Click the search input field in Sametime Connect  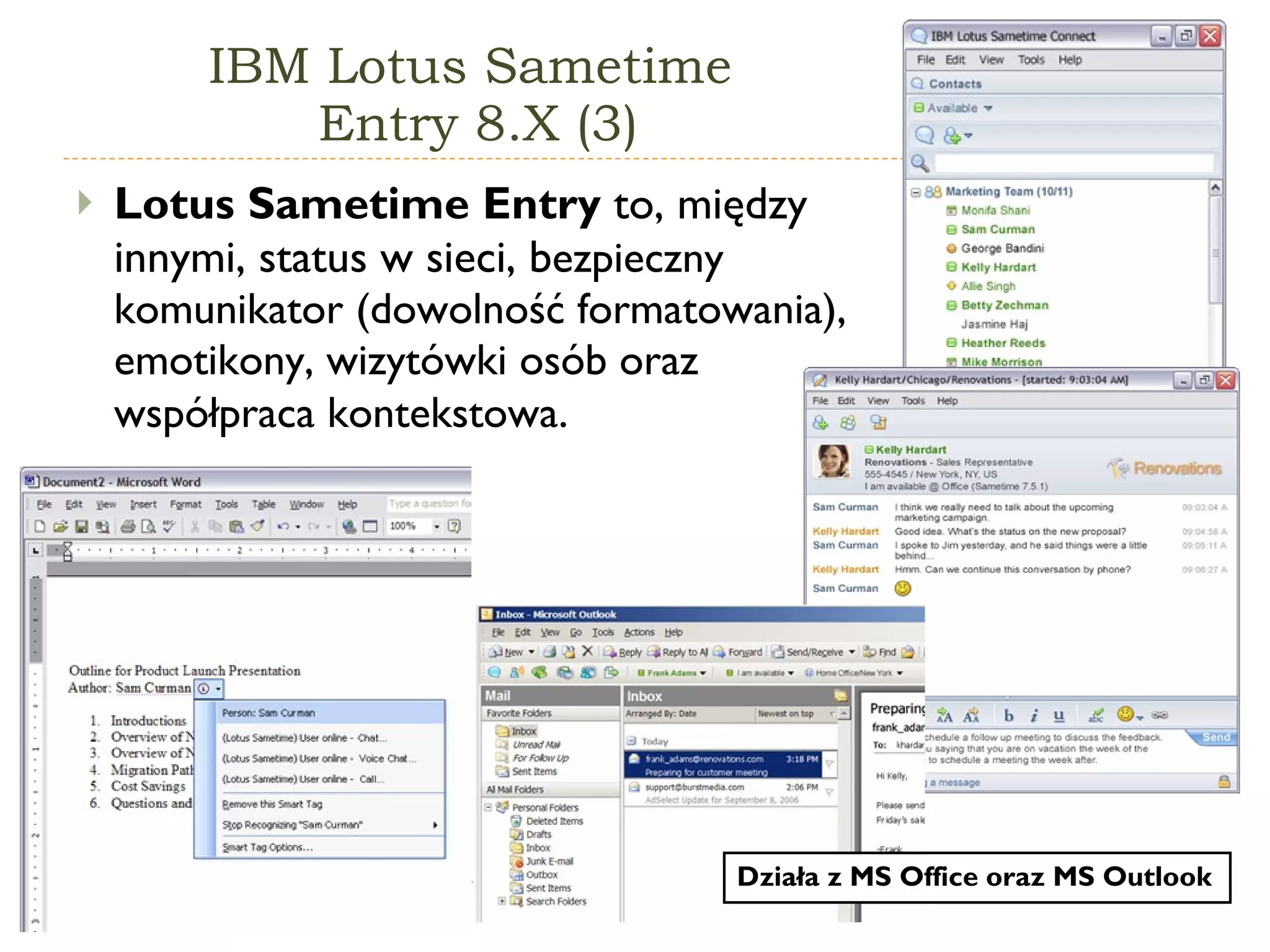click(x=1073, y=163)
